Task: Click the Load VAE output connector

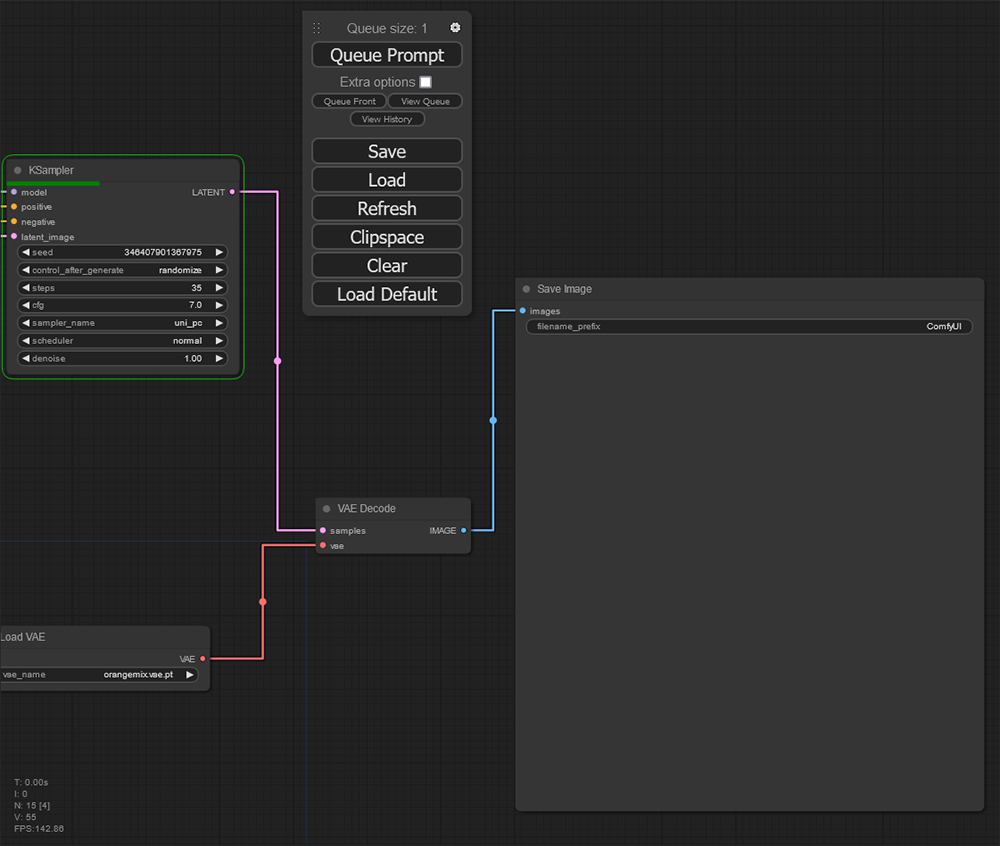Action: click(x=203, y=659)
